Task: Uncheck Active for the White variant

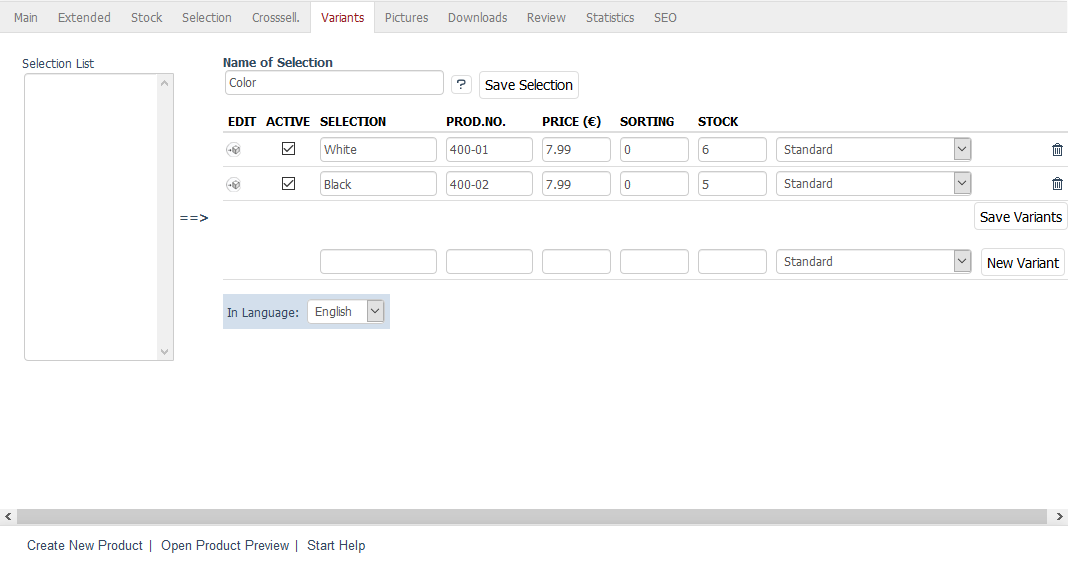Action: [x=288, y=148]
